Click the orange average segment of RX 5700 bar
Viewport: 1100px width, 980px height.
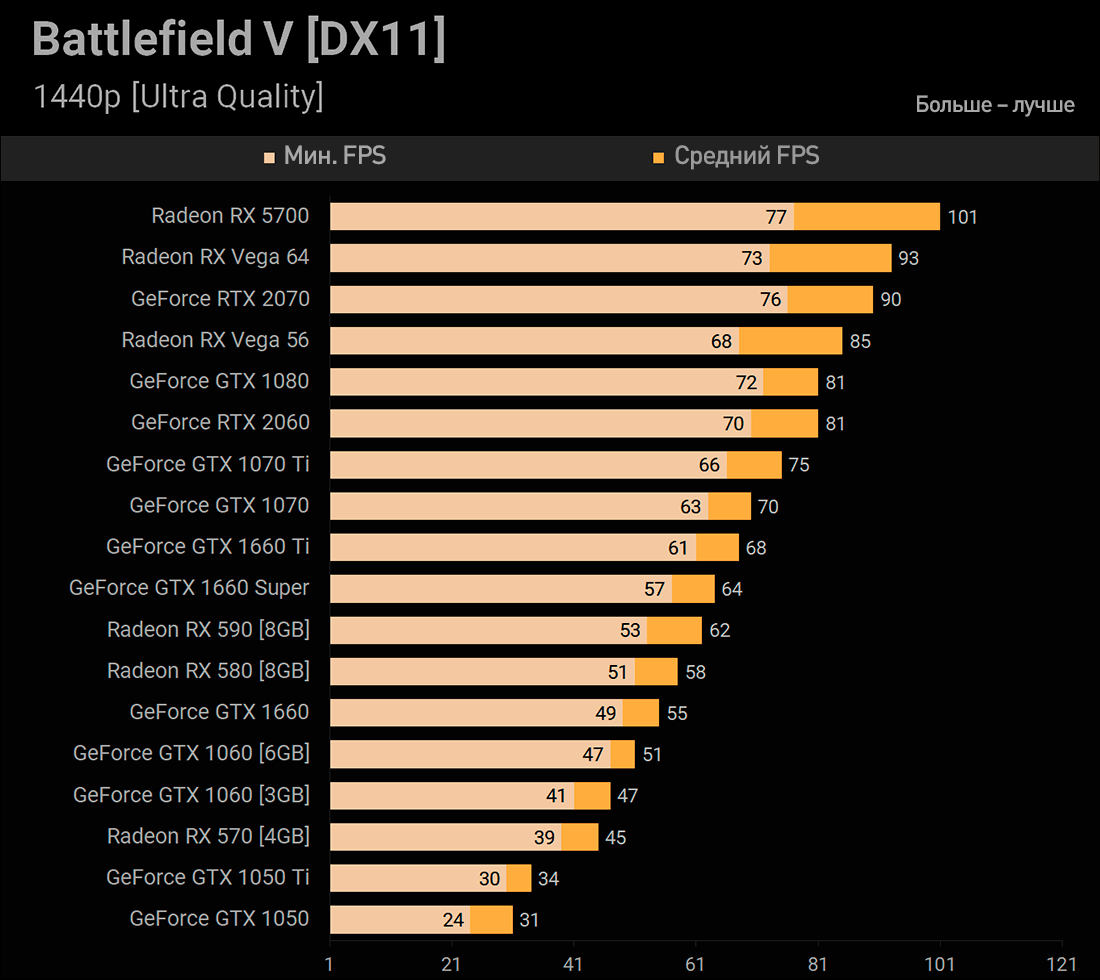(x=867, y=216)
